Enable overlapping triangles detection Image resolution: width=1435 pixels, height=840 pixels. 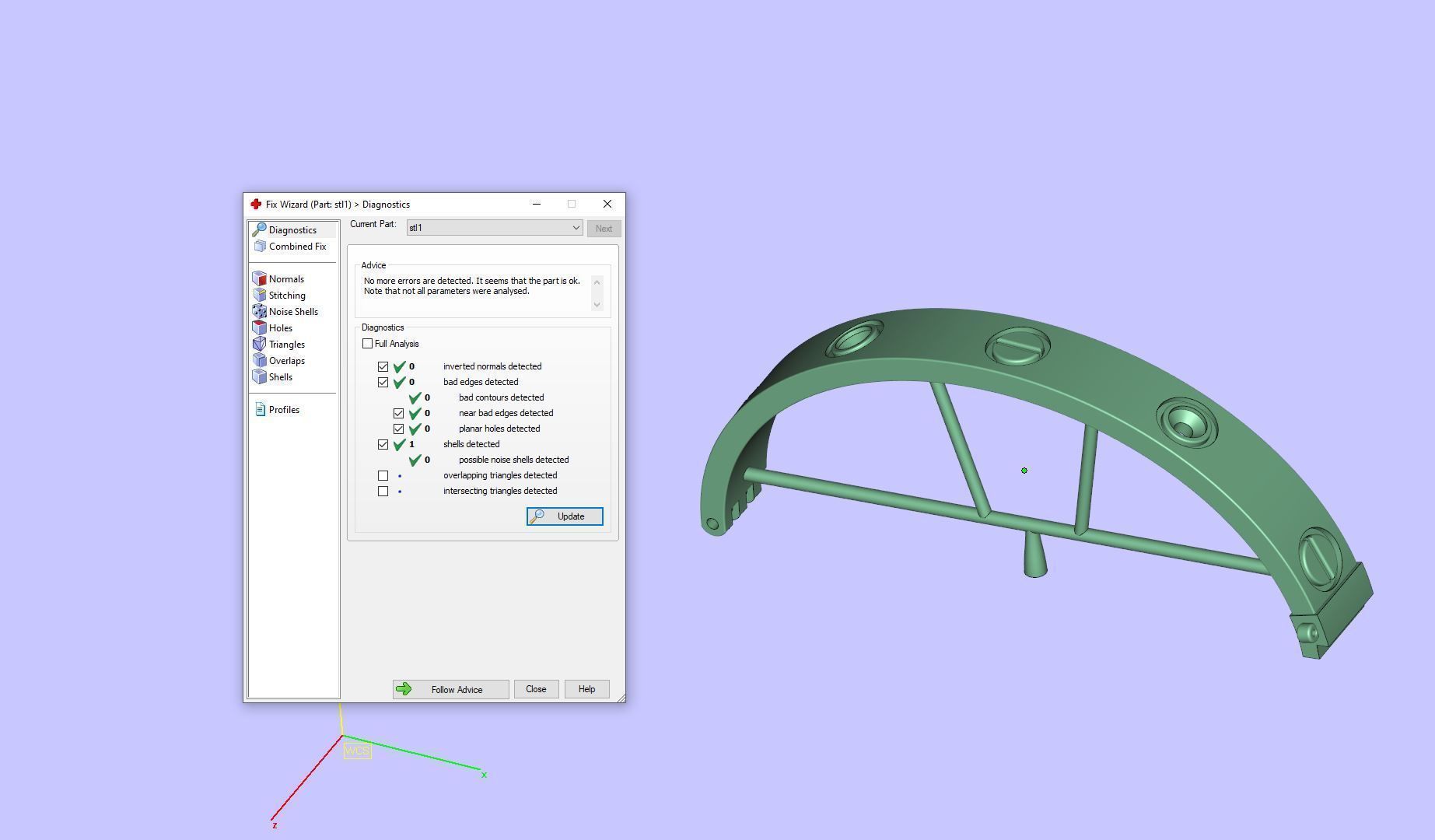(x=383, y=475)
